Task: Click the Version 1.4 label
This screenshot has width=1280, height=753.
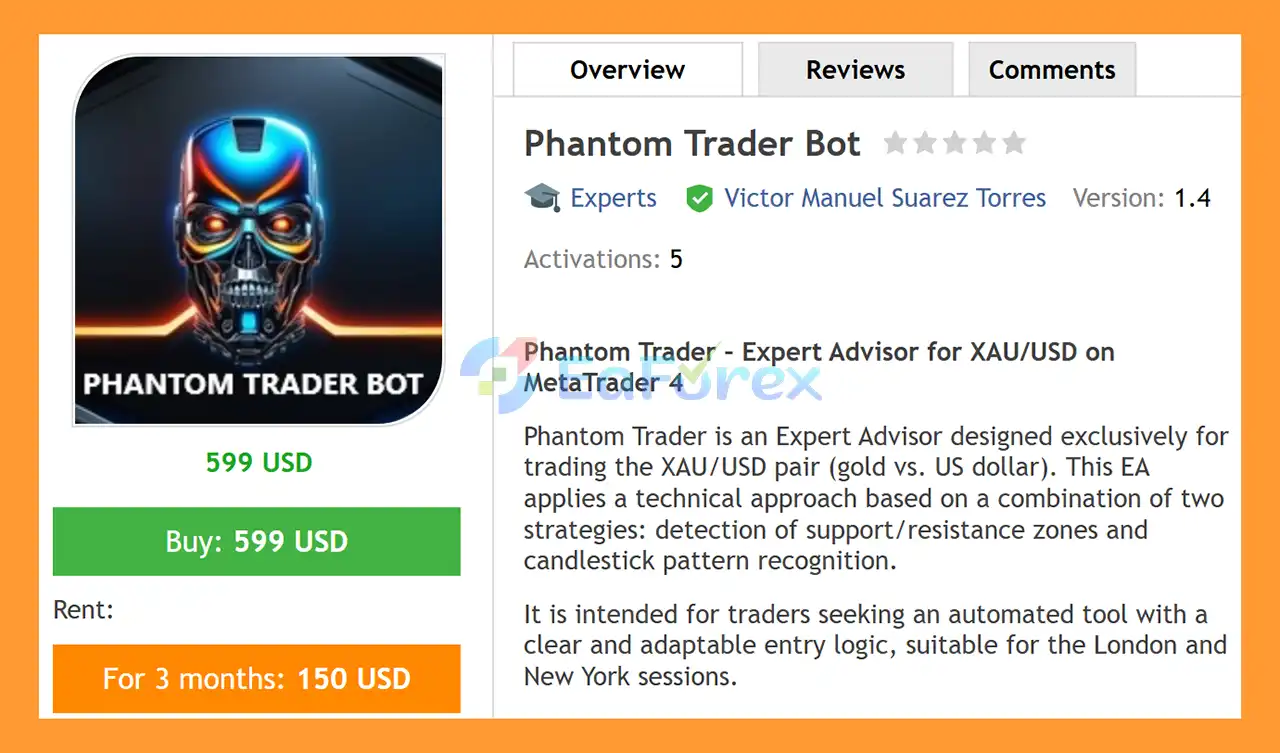Action: pyautogui.click(x=1141, y=198)
